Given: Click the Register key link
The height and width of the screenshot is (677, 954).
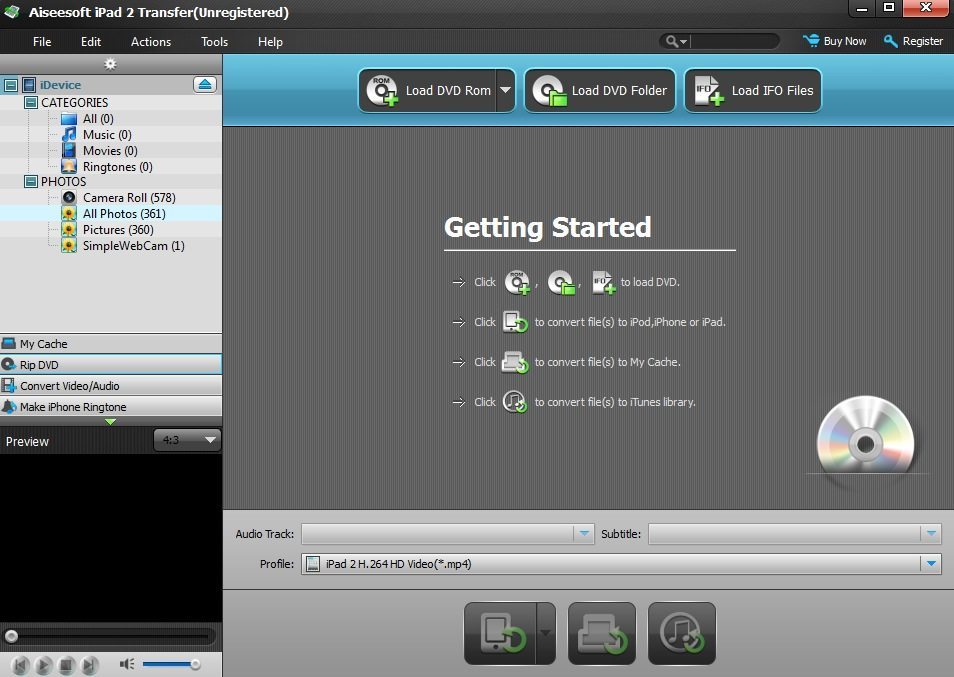Looking at the screenshot, I should [913, 41].
